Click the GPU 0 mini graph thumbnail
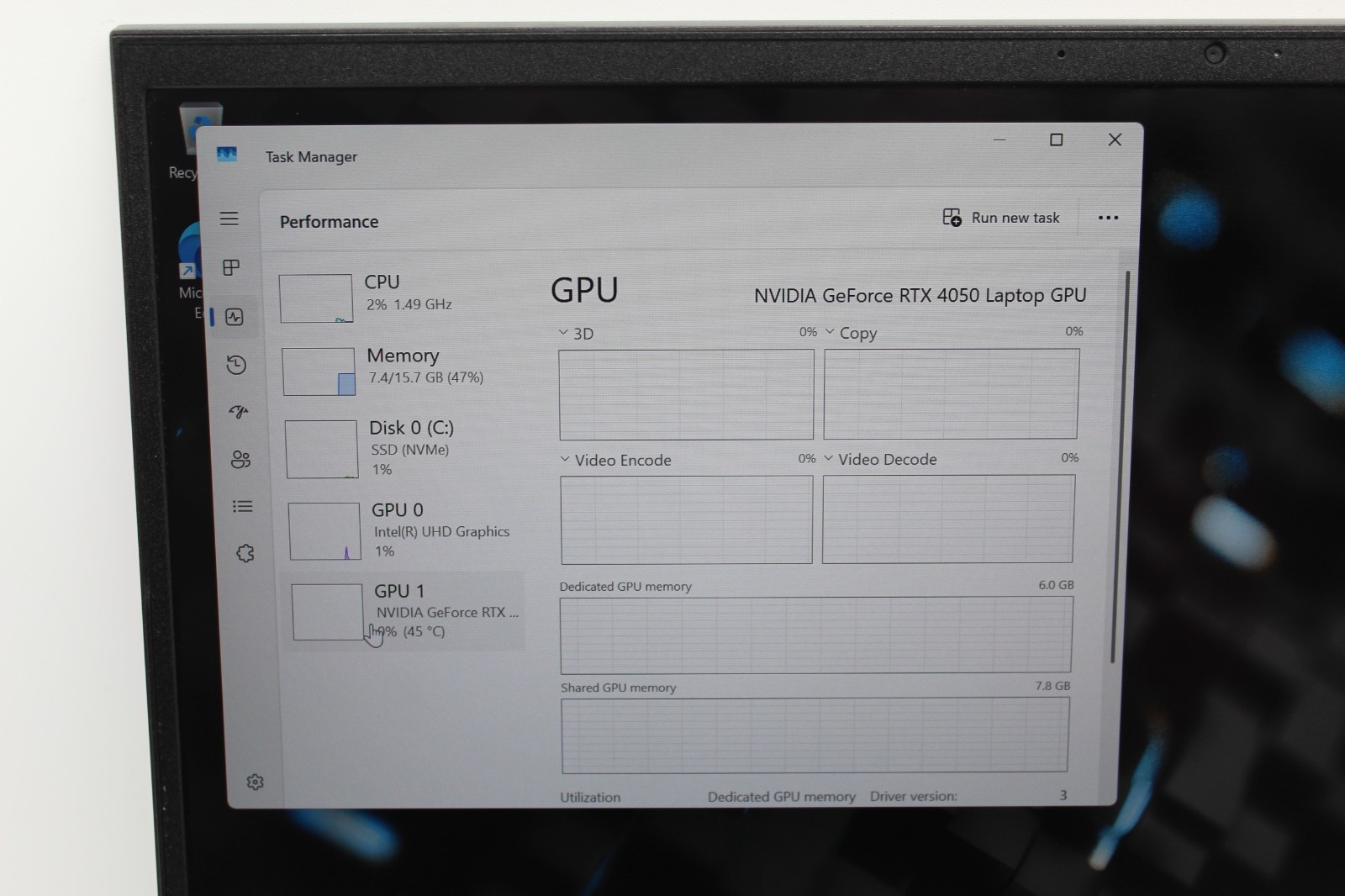1345x896 pixels. 324,531
